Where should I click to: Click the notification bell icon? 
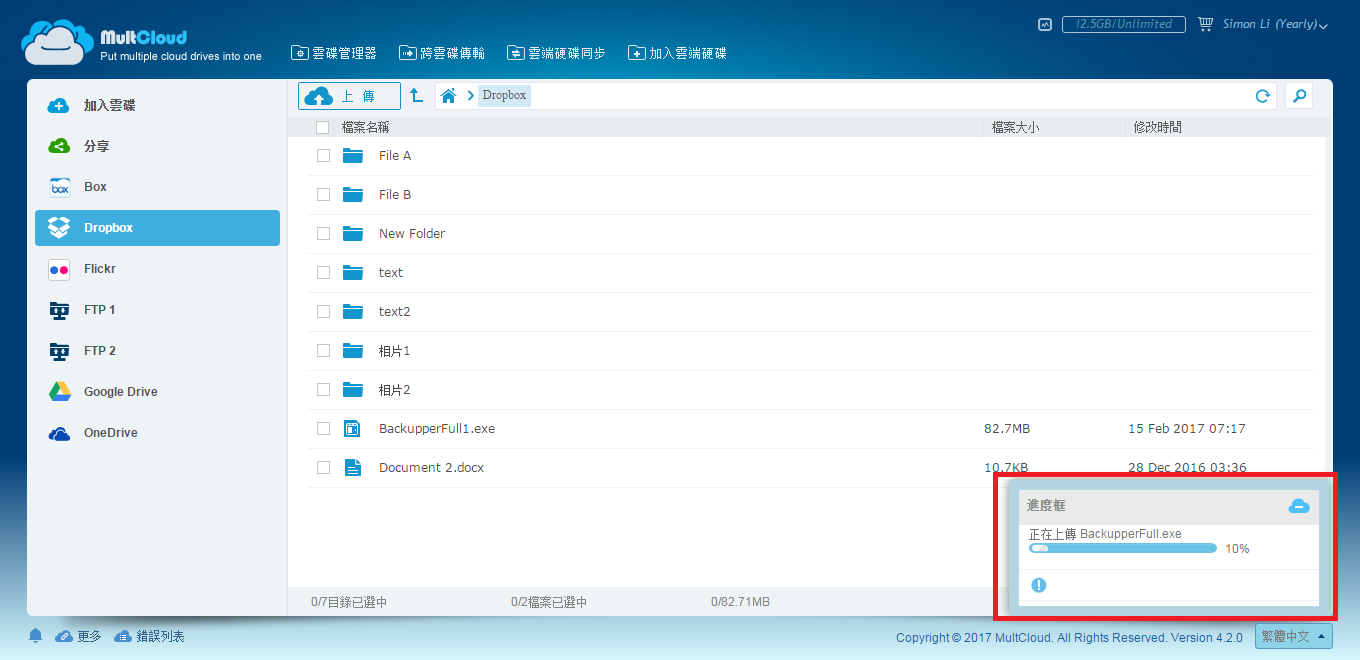[x=36, y=636]
